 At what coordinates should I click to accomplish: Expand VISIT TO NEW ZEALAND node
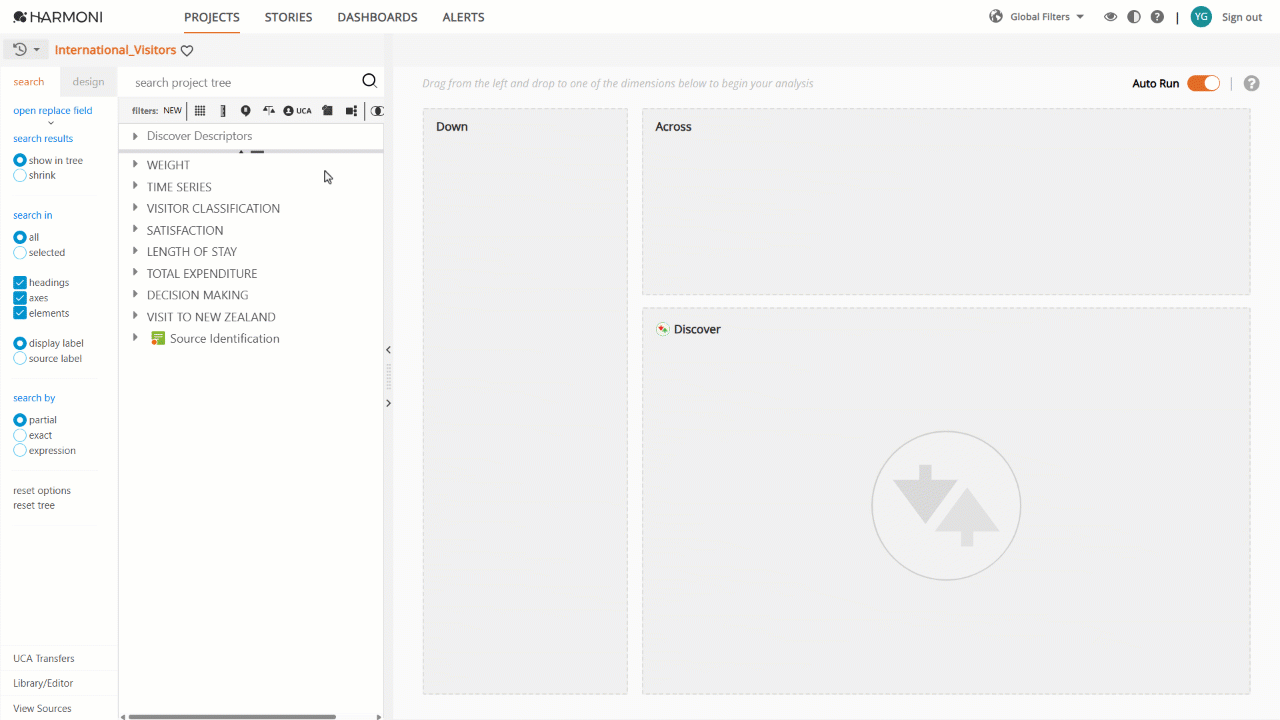(x=135, y=316)
